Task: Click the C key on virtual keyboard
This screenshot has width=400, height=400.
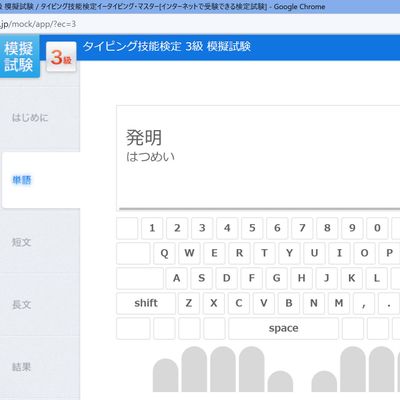Action: [239, 303]
